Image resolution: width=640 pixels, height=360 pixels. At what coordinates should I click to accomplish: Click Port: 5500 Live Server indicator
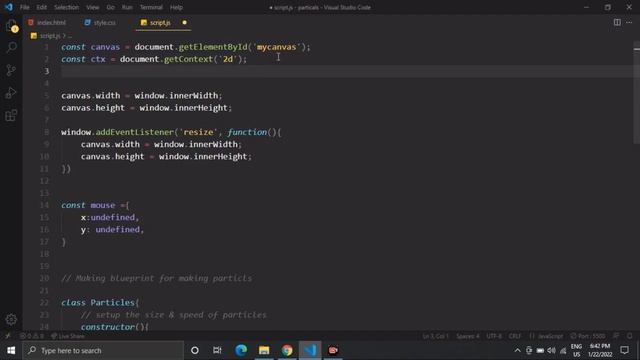[x=588, y=336]
